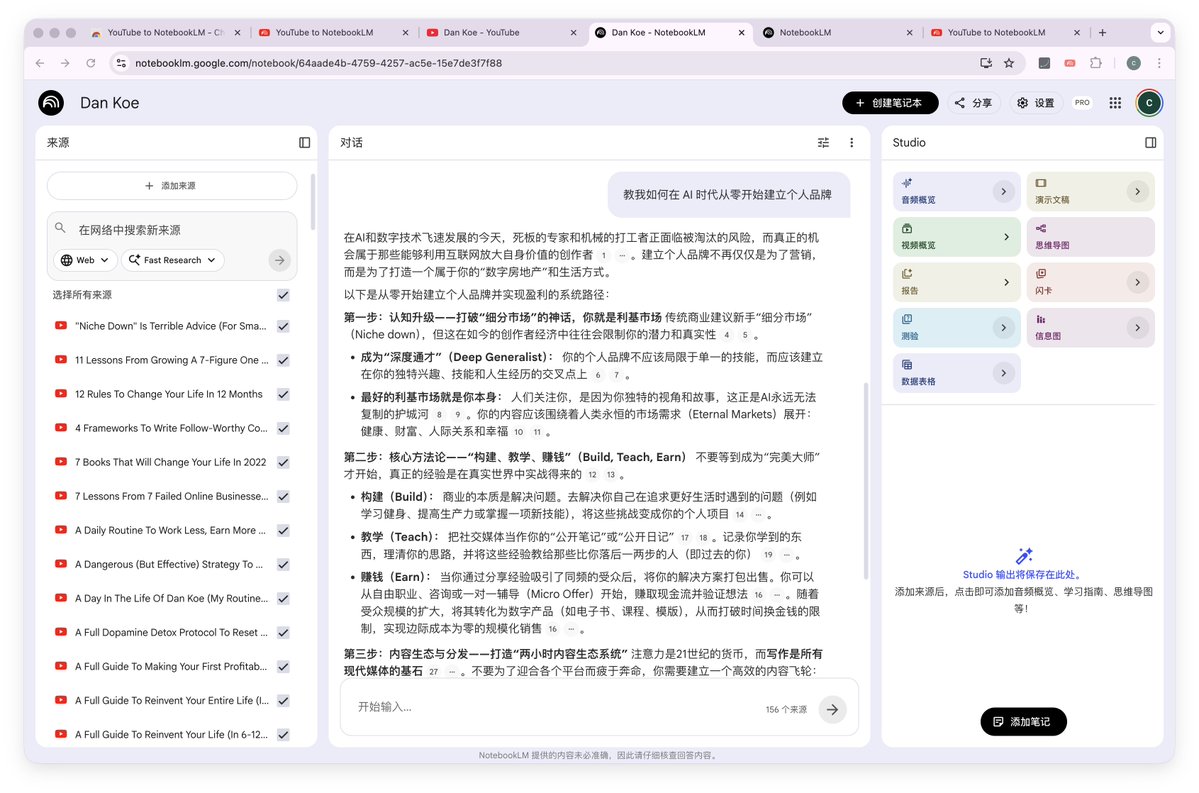Viewport: 1199px width, 793px height.
Task: Open the 音频概览 Audio Overview generator
Action: [955, 191]
